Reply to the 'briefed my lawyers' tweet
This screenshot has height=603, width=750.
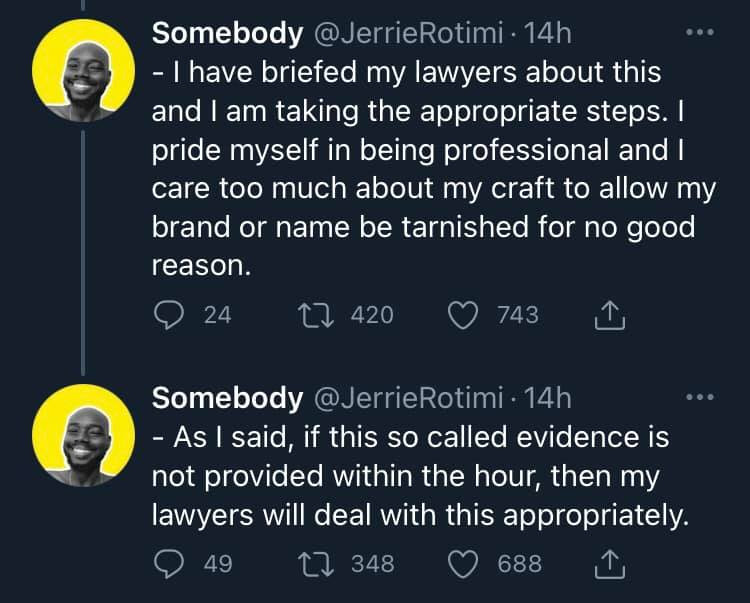(x=168, y=316)
